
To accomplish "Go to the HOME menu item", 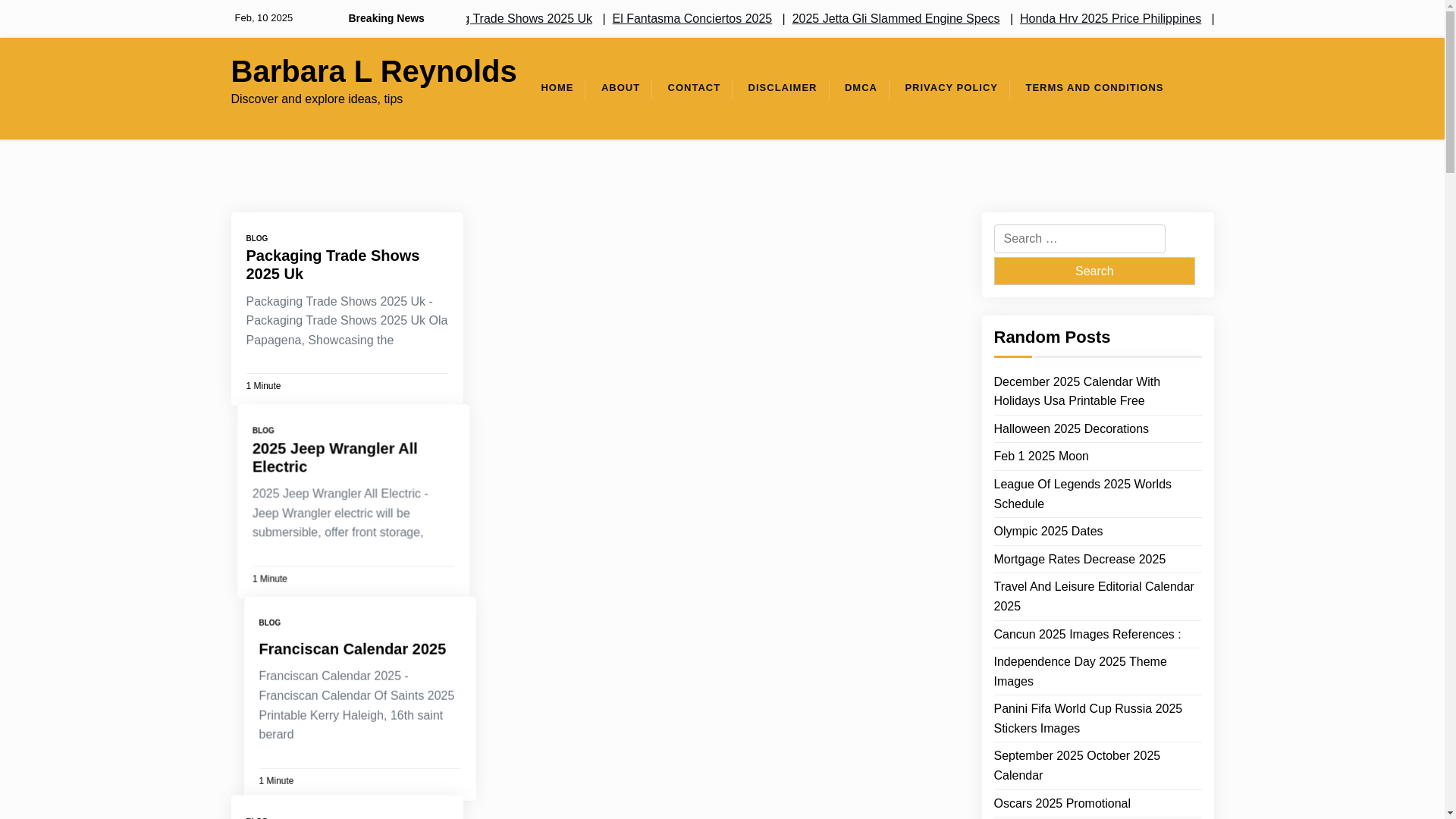I will [x=557, y=88].
